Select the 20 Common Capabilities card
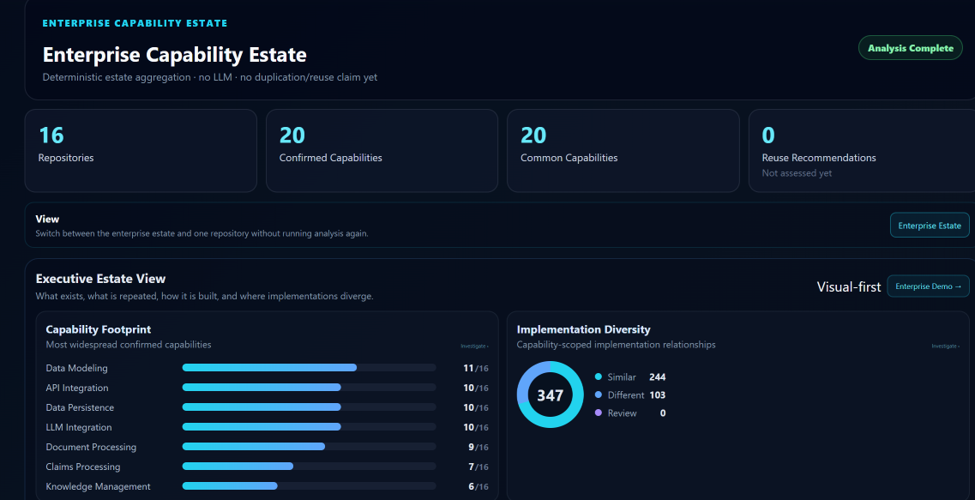Screen dimensions: 975x500 click(x=623, y=151)
